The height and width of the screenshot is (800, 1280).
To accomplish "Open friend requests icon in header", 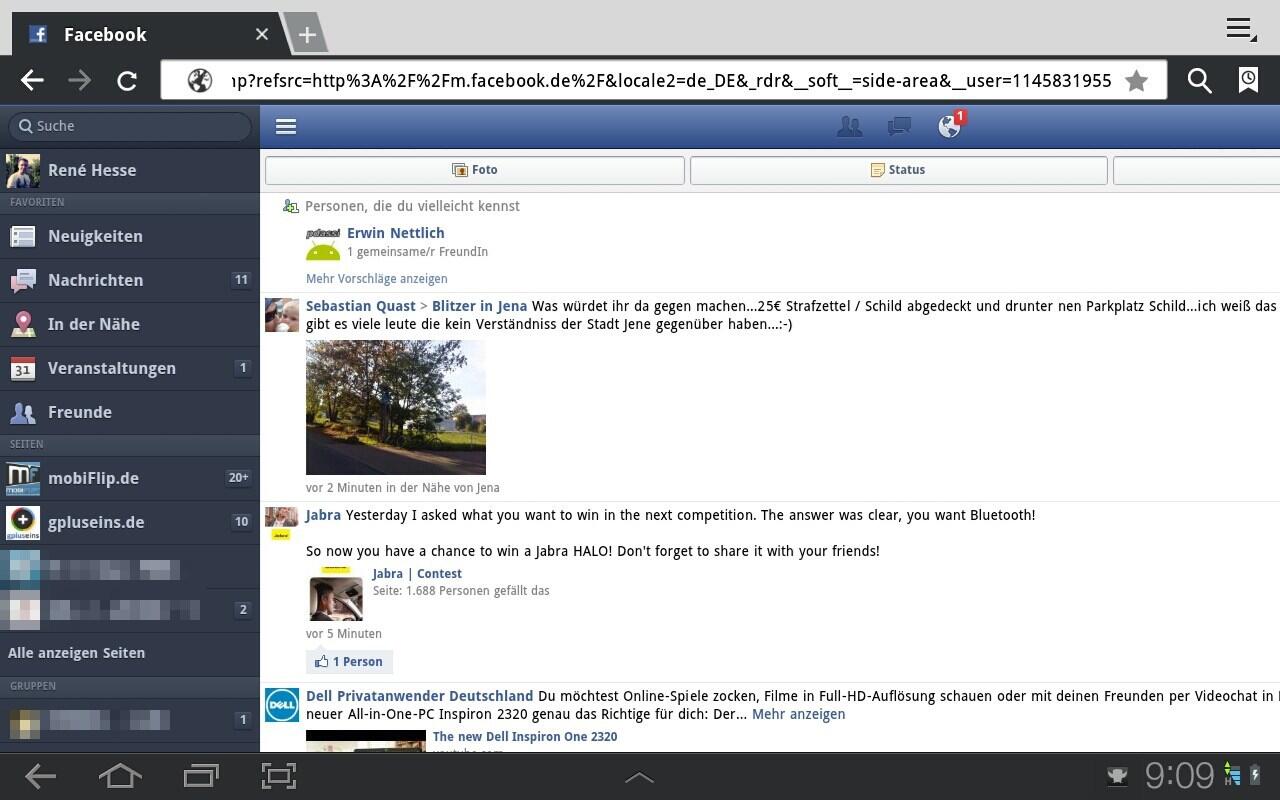I will [850, 126].
